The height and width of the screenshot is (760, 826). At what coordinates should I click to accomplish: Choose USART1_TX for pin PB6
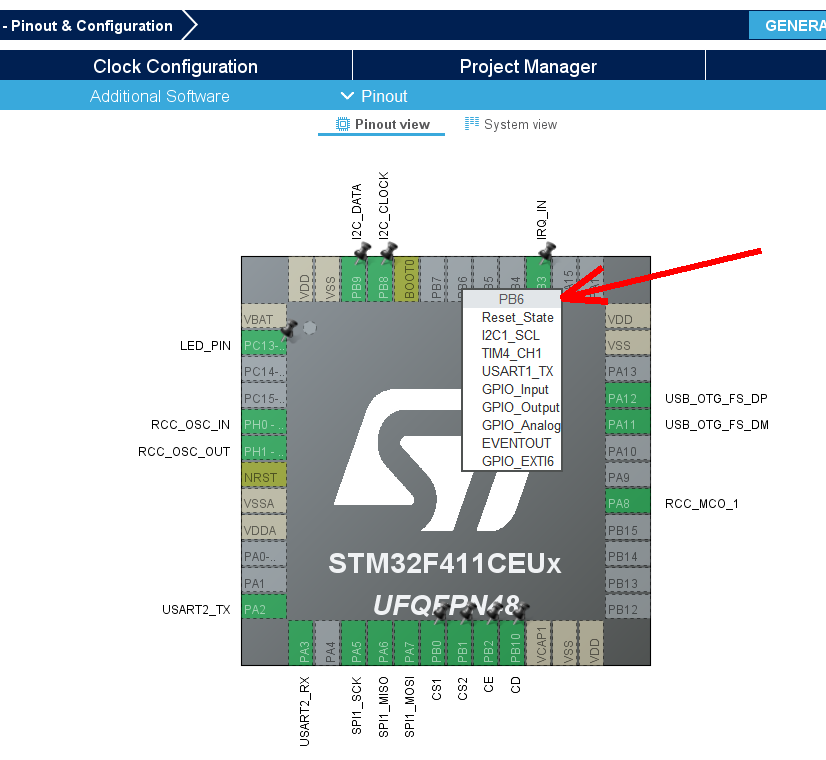[x=517, y=371]
